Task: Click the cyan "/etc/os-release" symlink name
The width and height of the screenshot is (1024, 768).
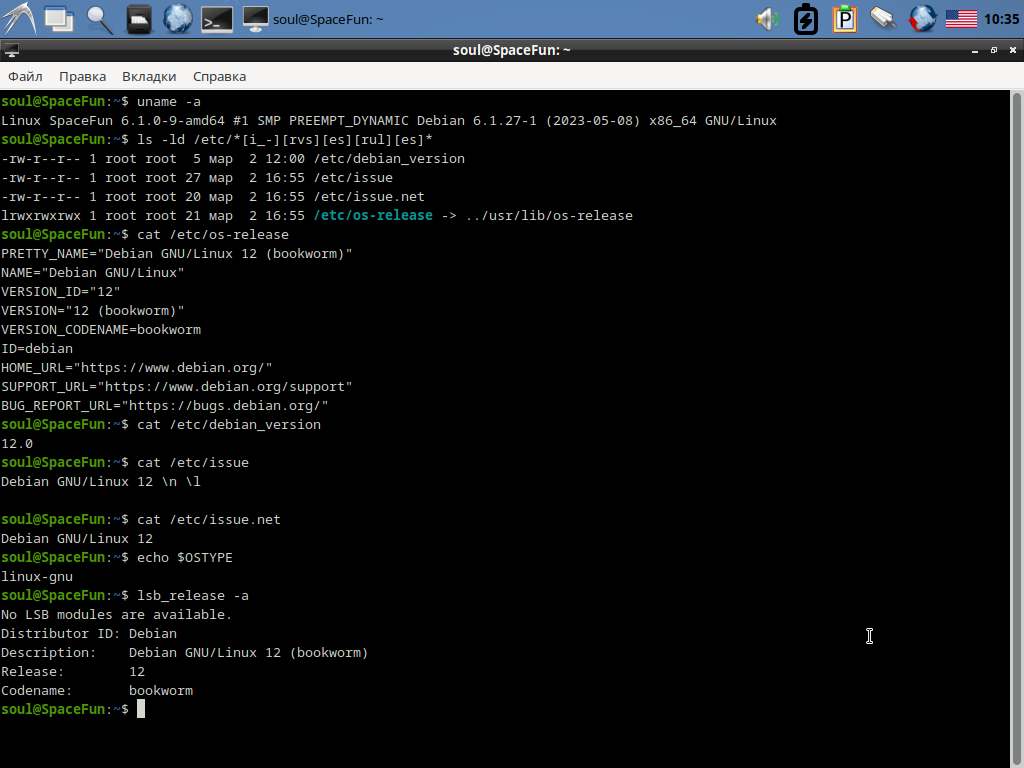Action: click(373, 216)
